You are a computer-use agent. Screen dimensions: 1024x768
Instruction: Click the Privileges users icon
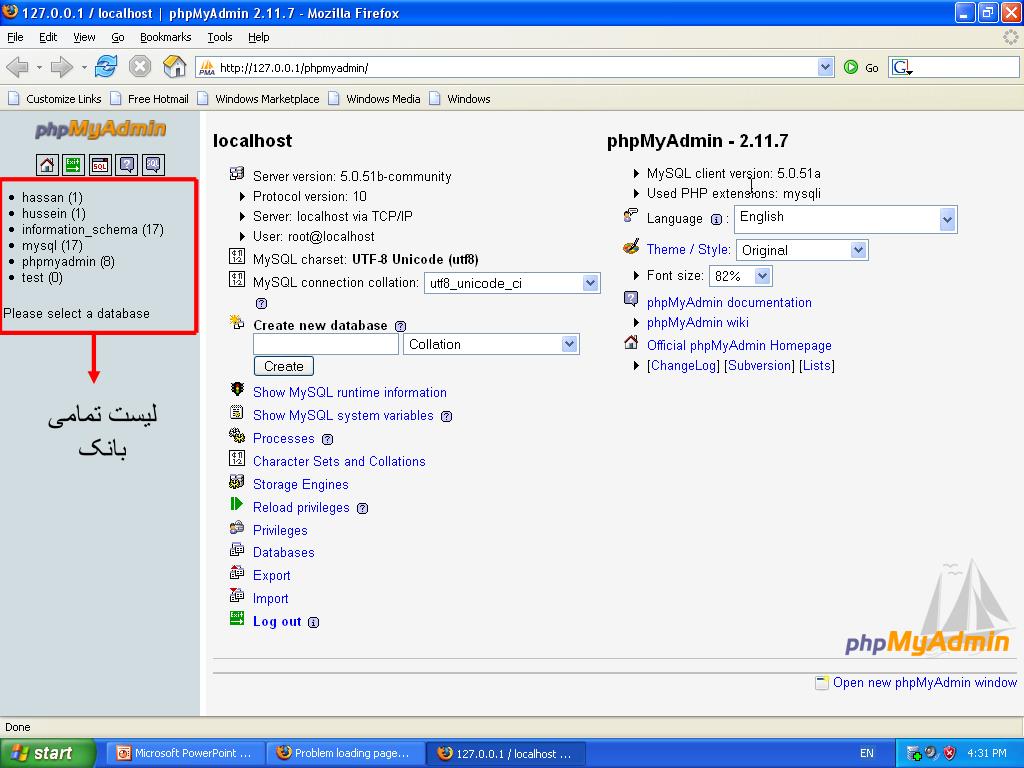236,527
